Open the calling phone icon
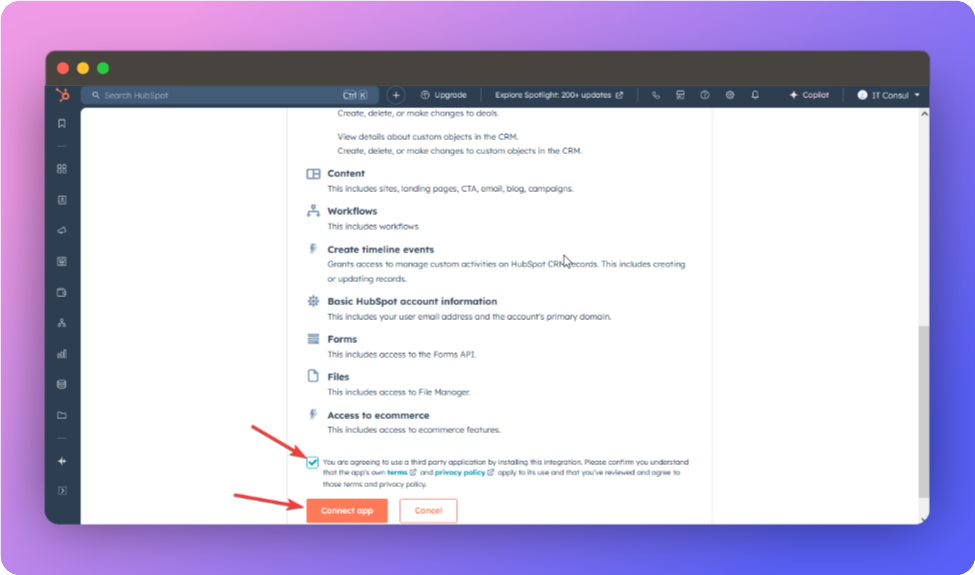Image resolution: width=975 pixels, height=575 pixels. (655, 95)
